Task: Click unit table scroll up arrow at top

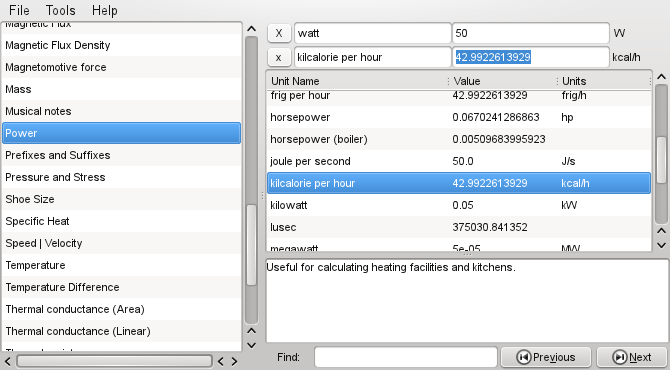Action: pyautogui.click(x=661, y=77)
